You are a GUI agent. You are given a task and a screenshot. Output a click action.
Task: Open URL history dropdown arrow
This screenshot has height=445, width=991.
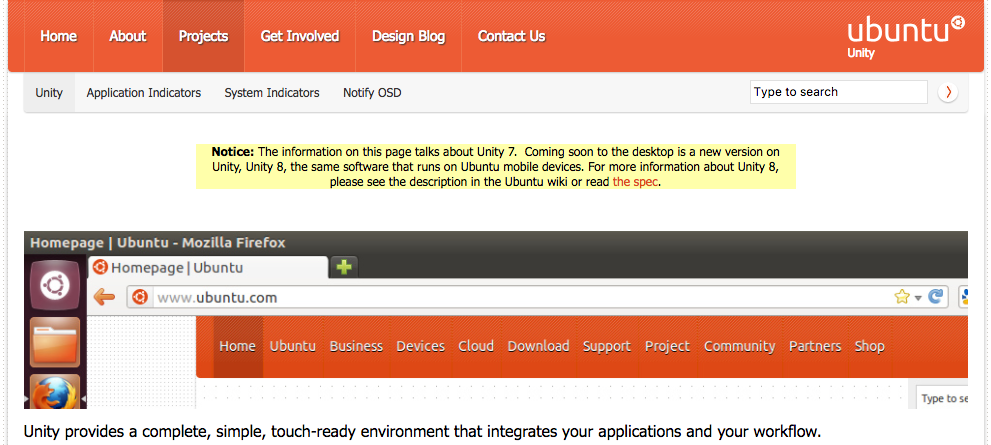pyautogui.click(x=918, y=297)
